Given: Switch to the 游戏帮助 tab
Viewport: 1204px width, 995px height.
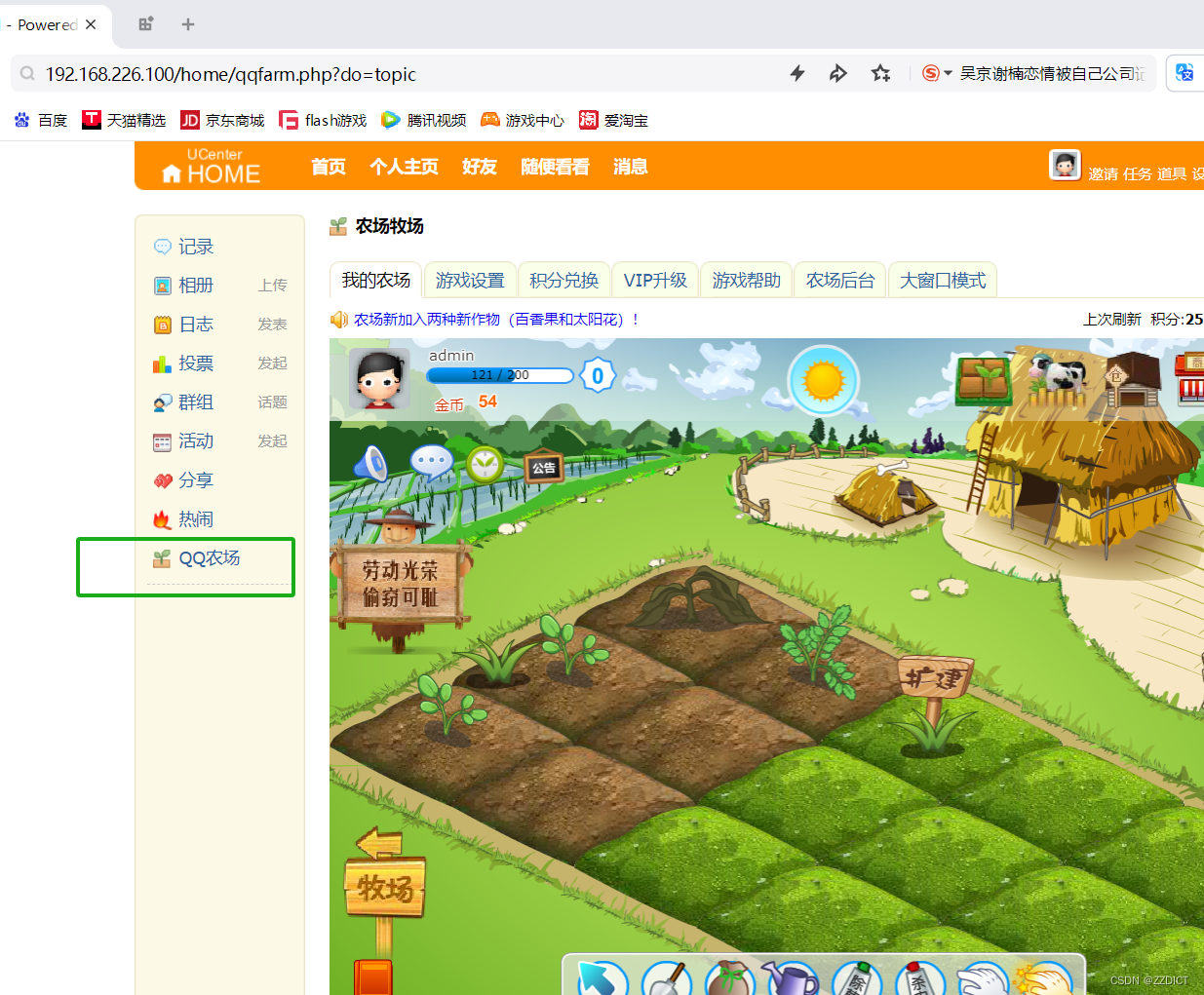Looking at the screenshot, I should (x=747, y=281).
